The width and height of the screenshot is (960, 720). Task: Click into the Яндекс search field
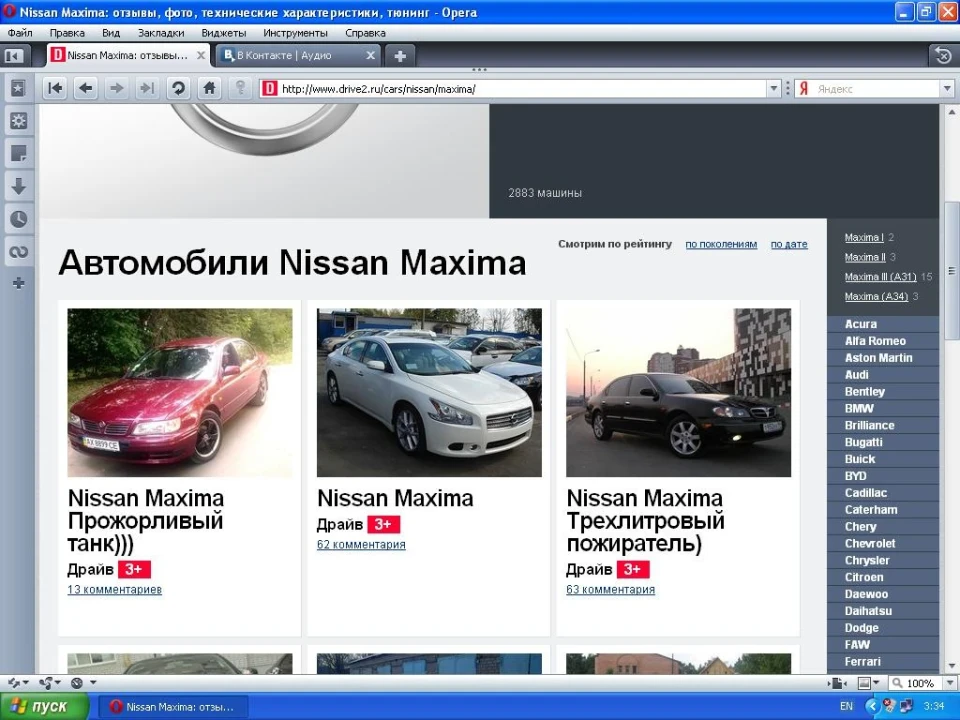point(876,89)
